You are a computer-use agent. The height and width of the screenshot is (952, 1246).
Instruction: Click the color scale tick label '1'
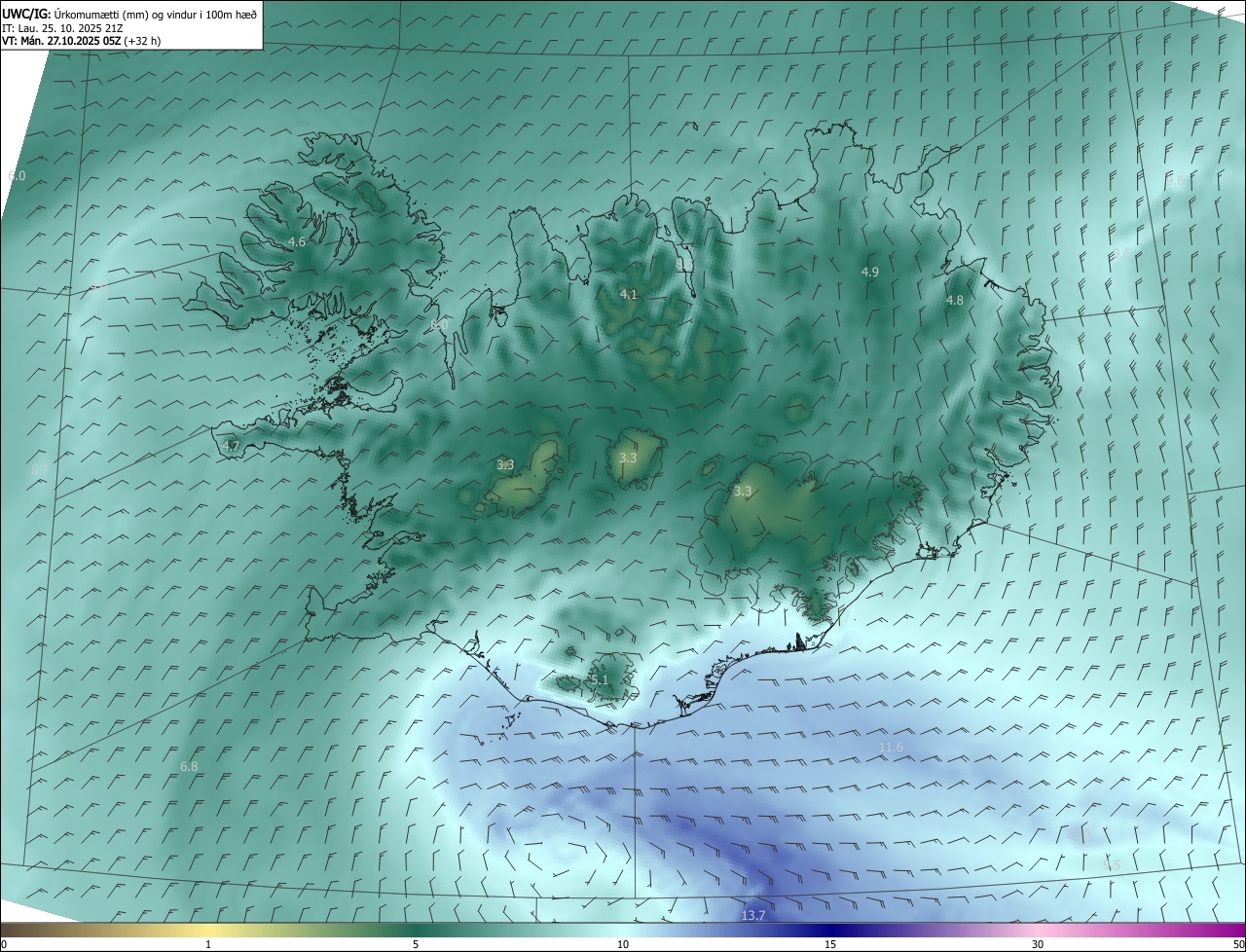coord(208,945)
